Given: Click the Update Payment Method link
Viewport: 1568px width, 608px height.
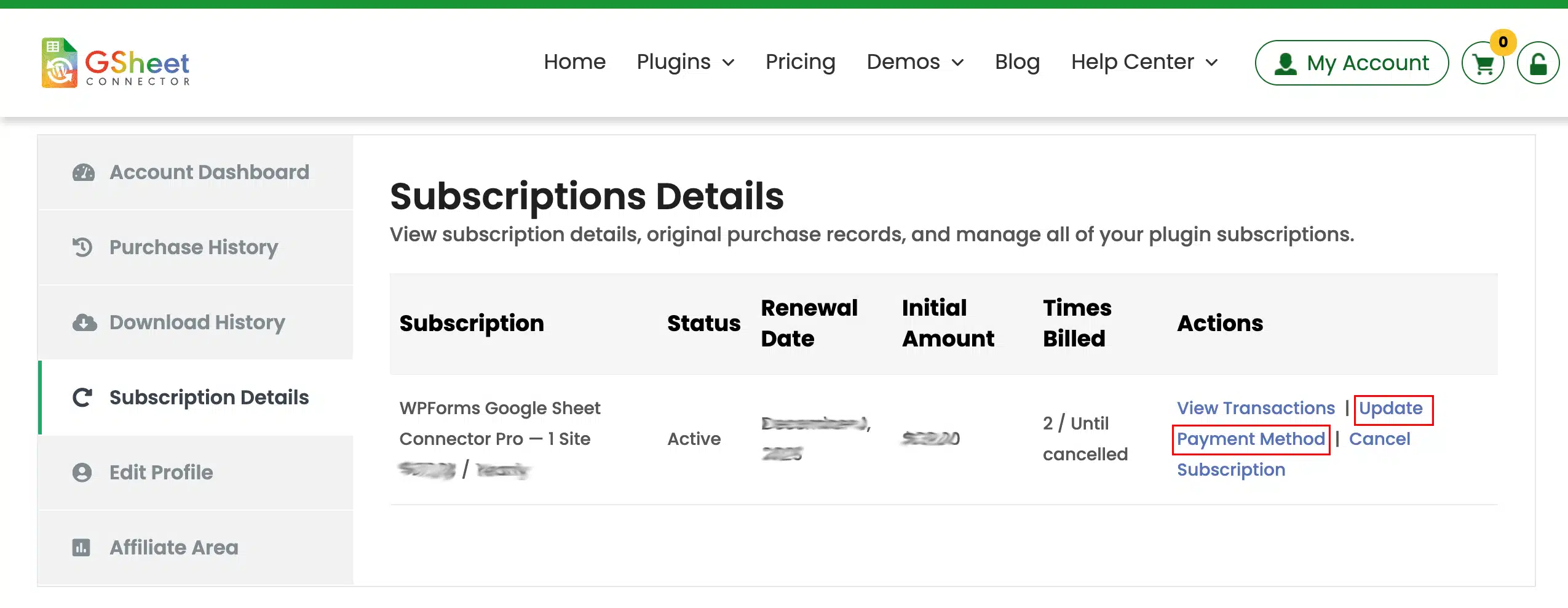Looking at the screenshot, I should pos(1251,439).
